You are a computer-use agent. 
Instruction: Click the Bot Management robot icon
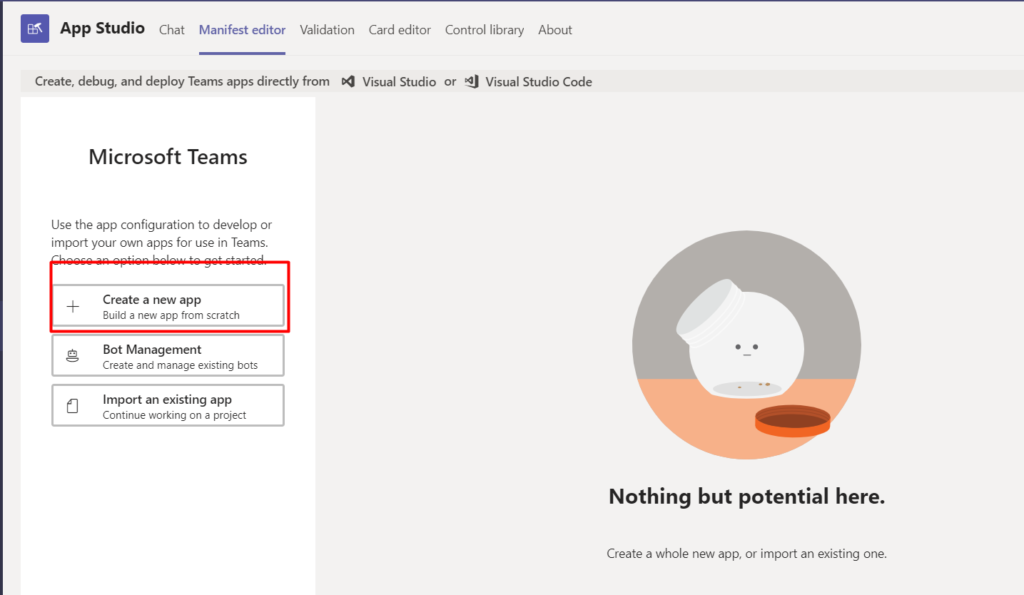[x=73, y=356]
